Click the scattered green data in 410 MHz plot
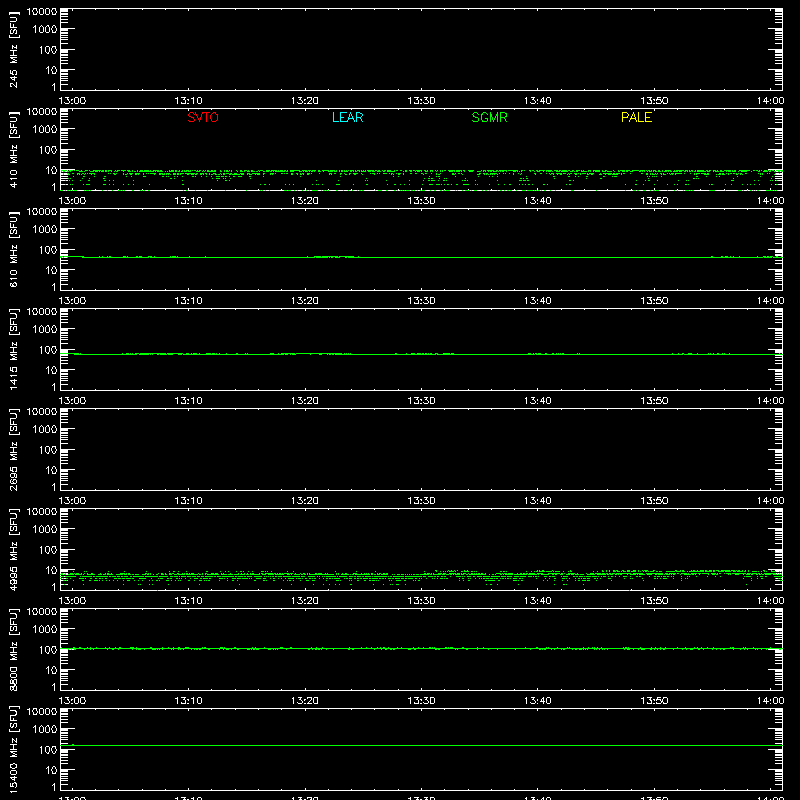The height and width of the screenshot is (800, 800). [x=421, y=179]
